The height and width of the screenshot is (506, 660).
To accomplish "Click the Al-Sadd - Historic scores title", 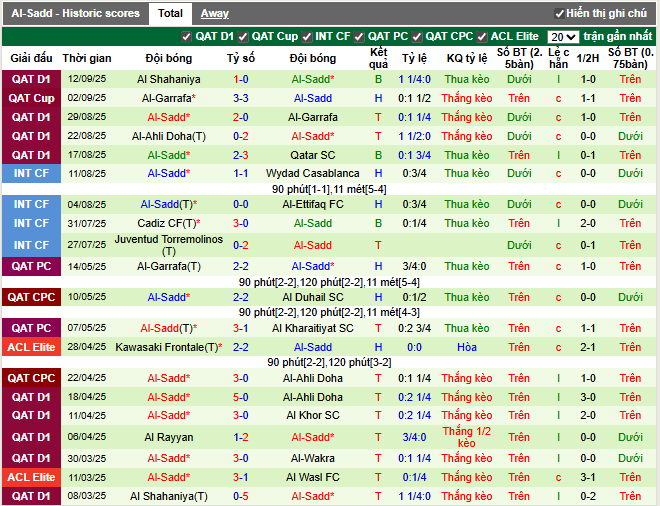I will 75,13.
